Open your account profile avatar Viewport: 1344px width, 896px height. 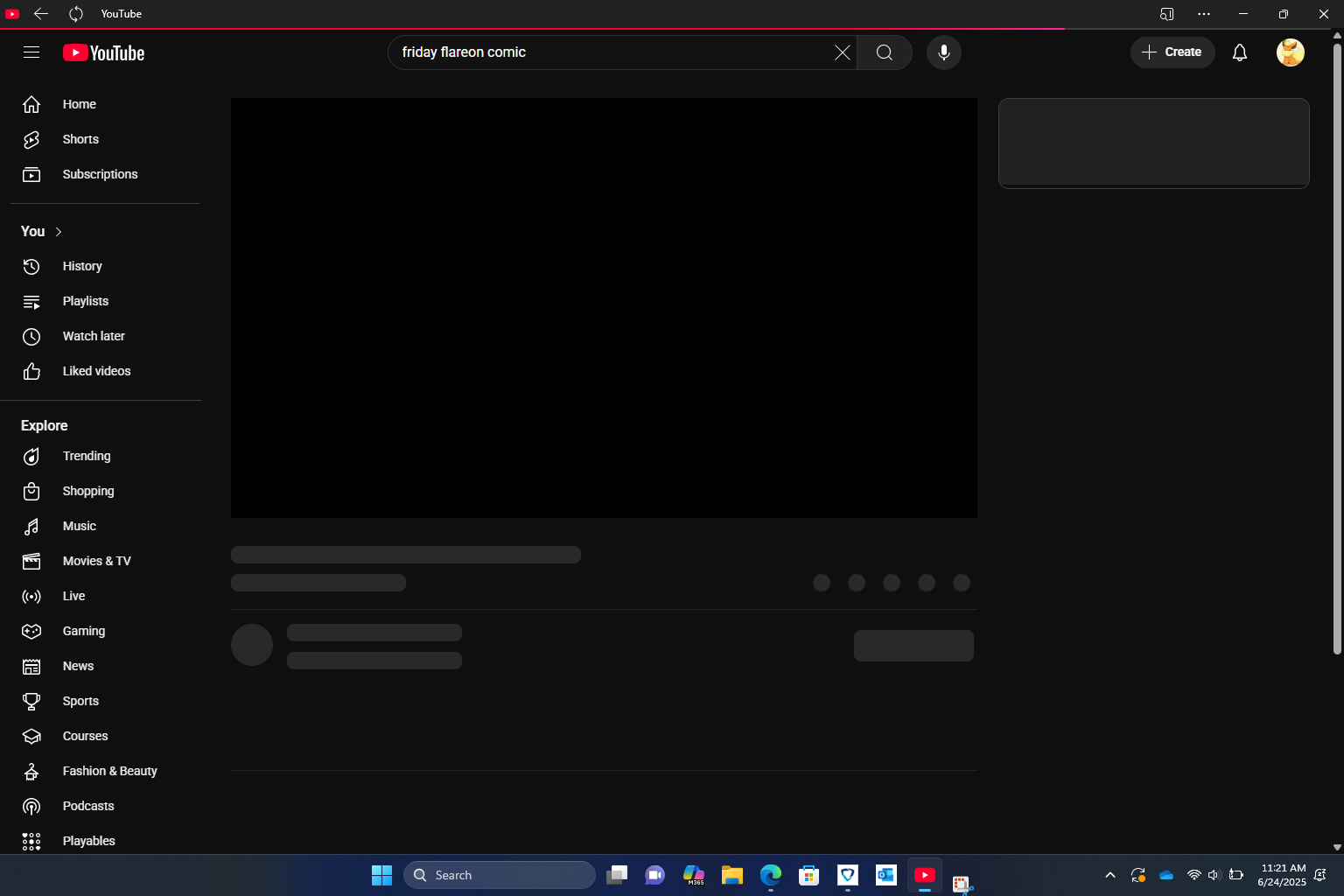pyautogui.click(x=1290, y=52)
